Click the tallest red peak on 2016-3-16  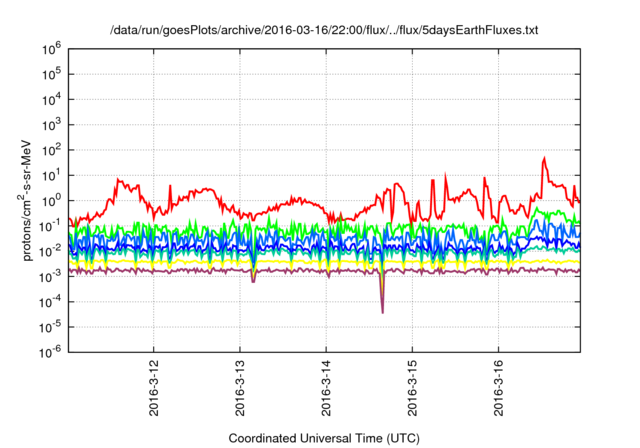(x=544, y=159)
